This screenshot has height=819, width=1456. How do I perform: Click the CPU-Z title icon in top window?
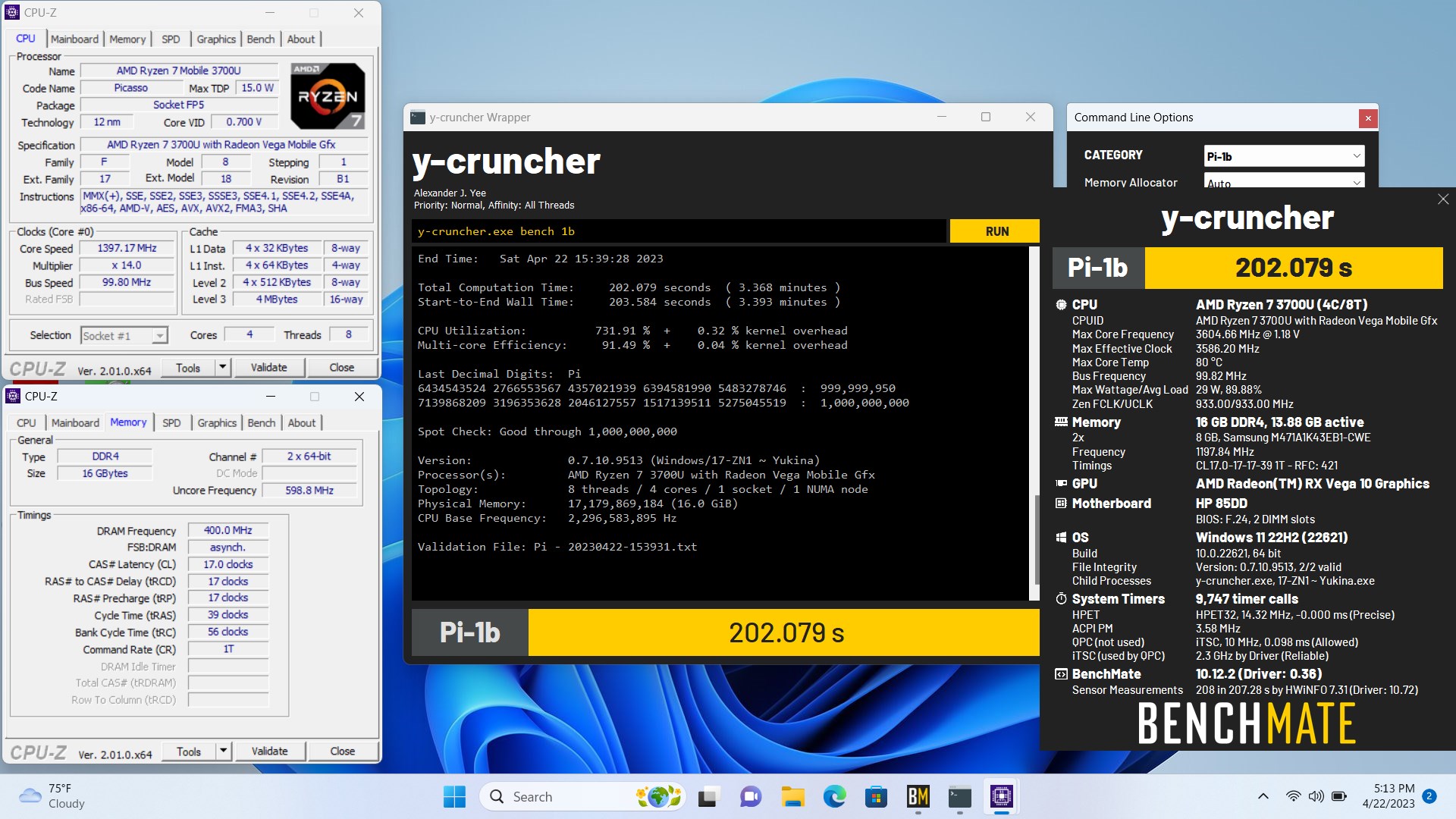(x=12, y=12)
